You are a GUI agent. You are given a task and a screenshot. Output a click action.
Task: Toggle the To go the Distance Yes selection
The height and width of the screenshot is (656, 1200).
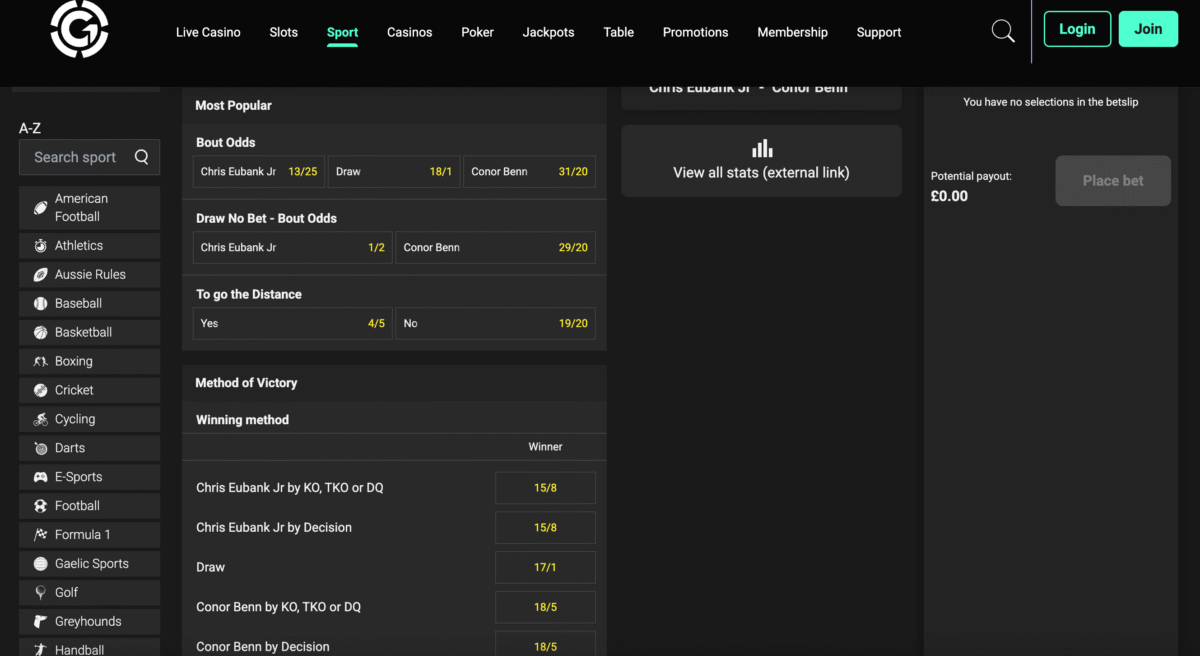pyautogui.click(x=292, y=324)
